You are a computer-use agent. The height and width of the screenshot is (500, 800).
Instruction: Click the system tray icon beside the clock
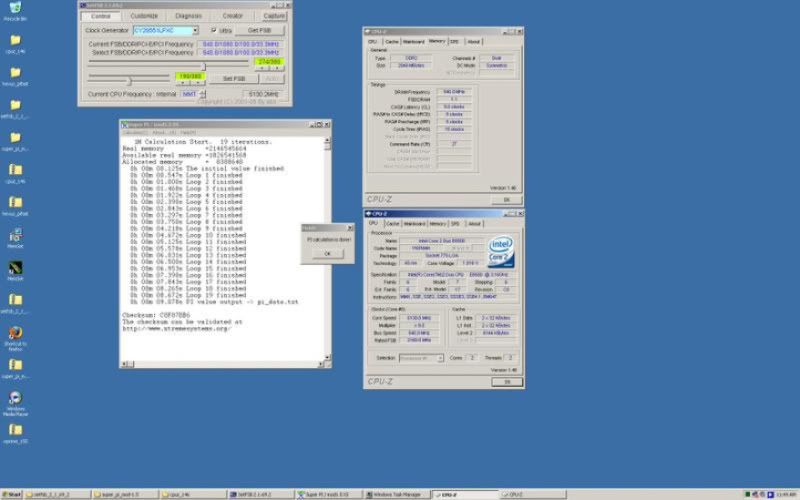770,494
